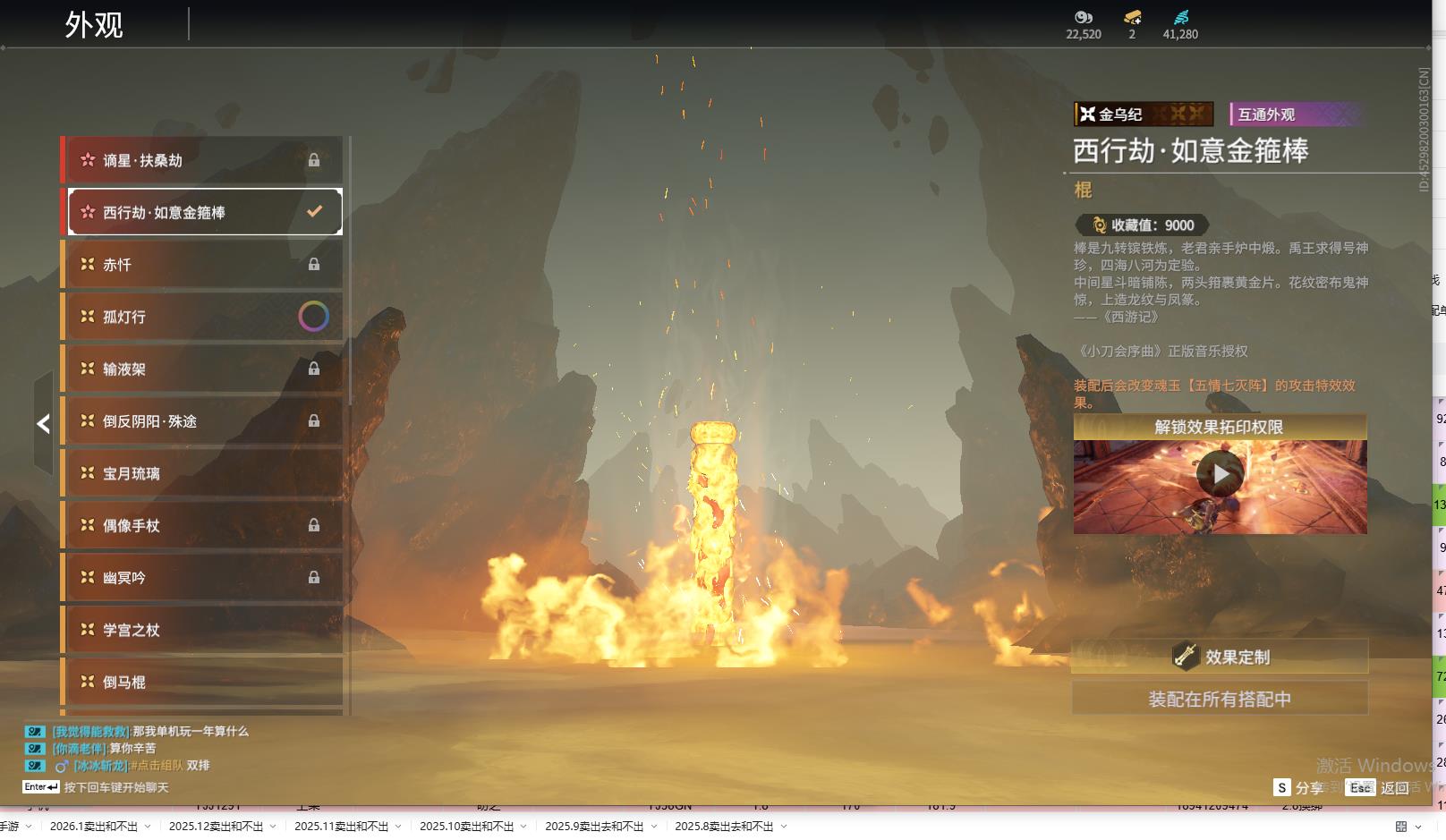Open dropdown arrow on 2026.1卖出和不出 sheet
1446x840 pixels.
click(x=148, y=827)
